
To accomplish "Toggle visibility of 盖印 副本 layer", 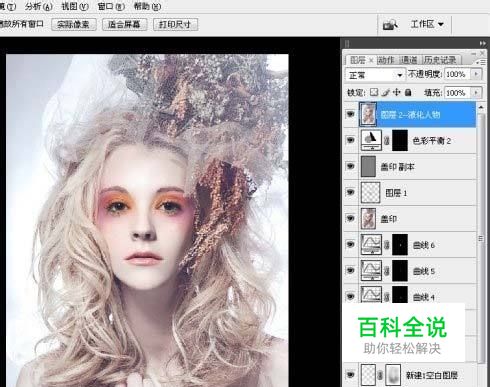I will coord(350,166).
